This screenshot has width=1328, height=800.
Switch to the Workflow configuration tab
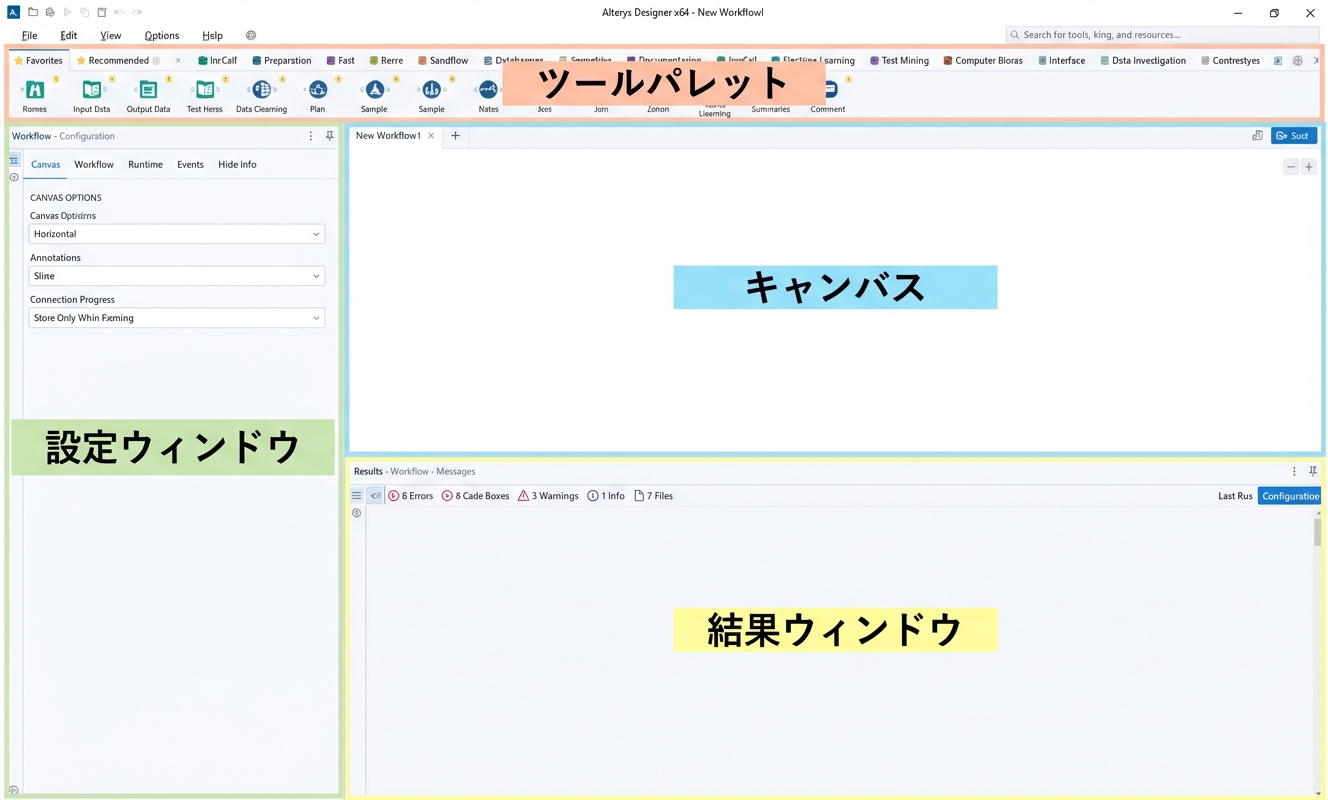(x=94, y=164)
